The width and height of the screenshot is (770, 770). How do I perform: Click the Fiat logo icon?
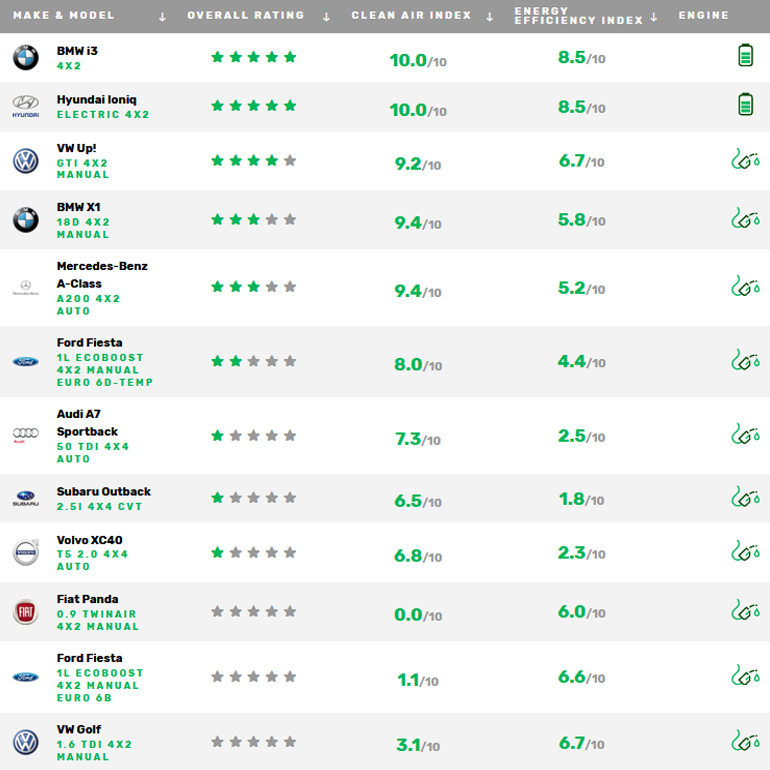(x=25, y=612)
